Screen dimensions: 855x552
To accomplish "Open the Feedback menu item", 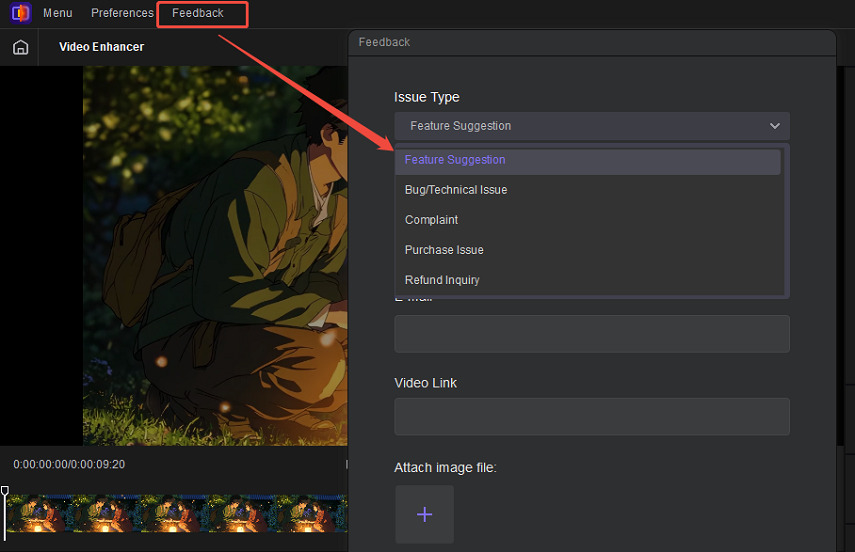I will coord(198,13).
